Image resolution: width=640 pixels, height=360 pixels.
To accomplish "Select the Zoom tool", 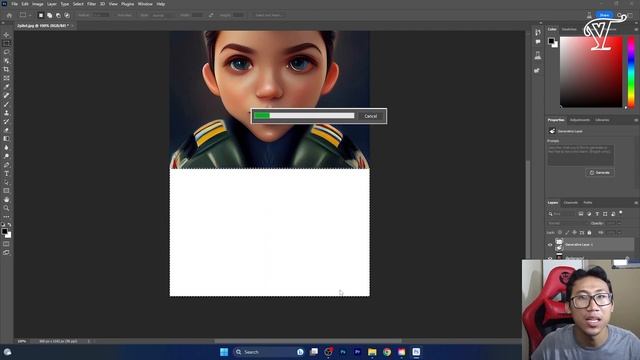I will tap(6, 208).
